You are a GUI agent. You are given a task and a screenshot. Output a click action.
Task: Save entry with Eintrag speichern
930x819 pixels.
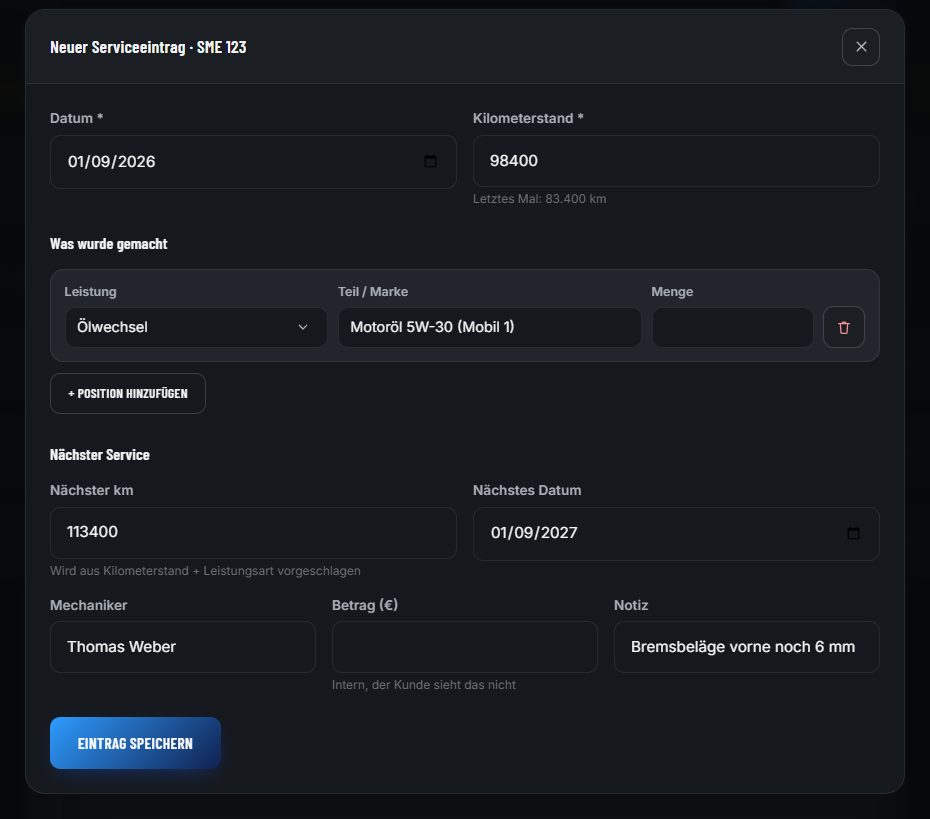[135, 743]
